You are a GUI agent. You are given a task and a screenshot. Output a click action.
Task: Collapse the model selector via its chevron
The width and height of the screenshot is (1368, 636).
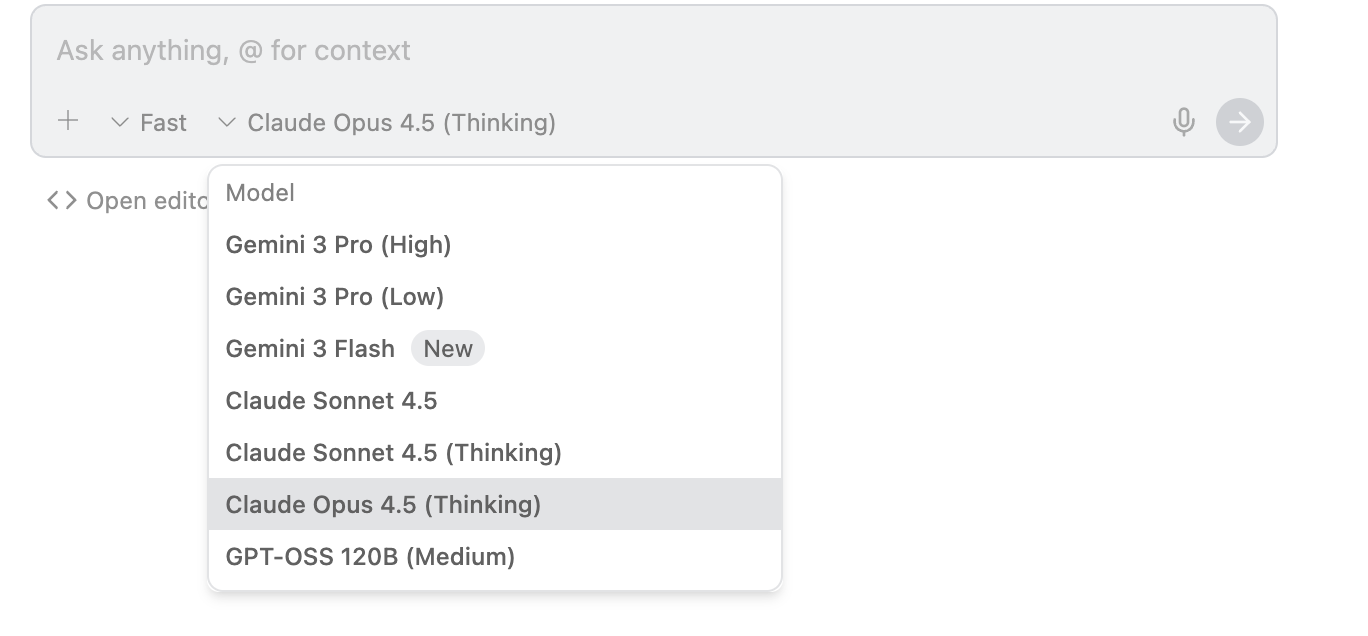(227, 122)
